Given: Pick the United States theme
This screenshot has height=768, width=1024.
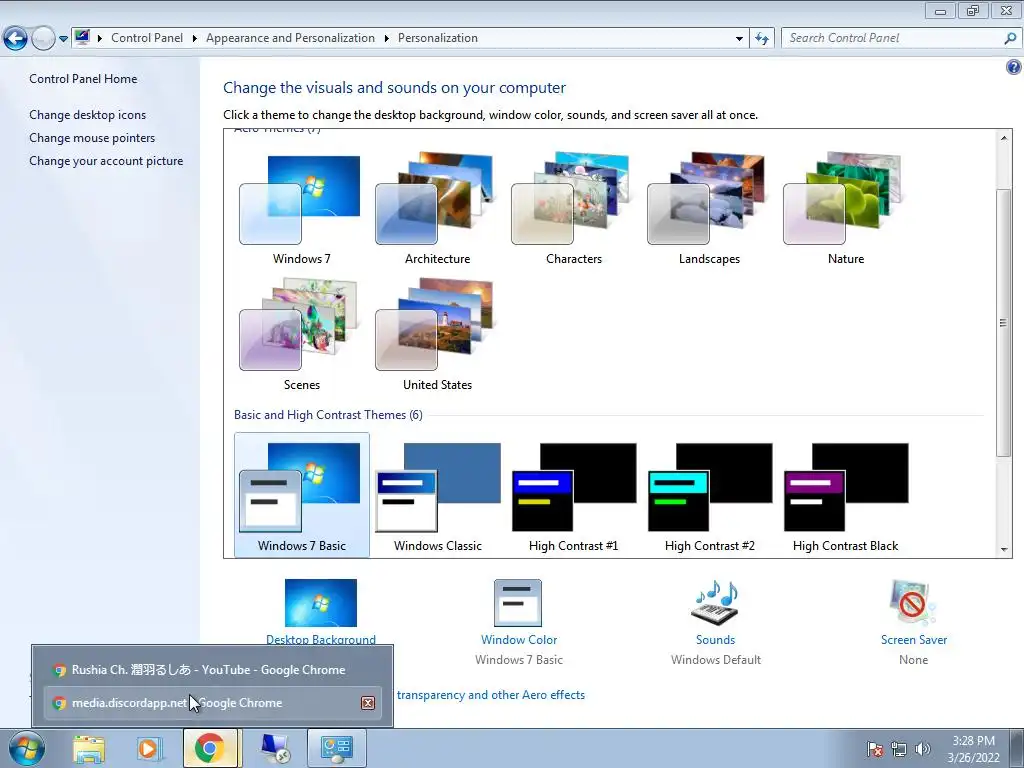Looking at the screenshot, I should [x=437, y=334].
